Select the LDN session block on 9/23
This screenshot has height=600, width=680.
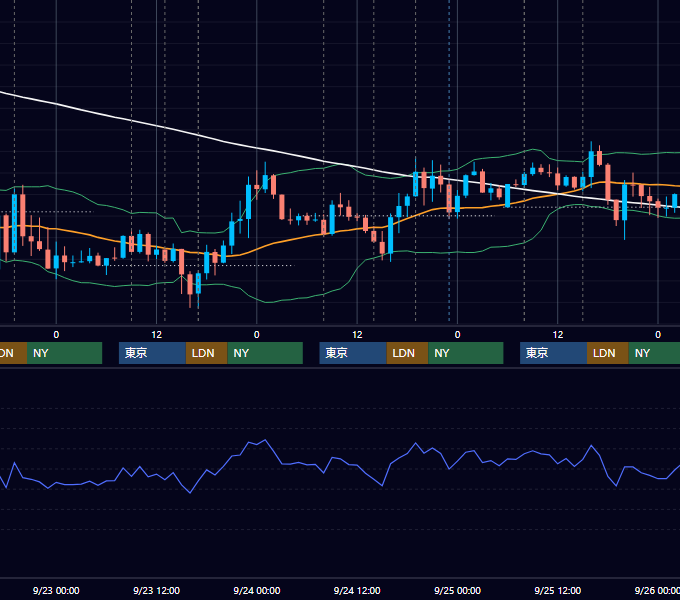[206, 353]
